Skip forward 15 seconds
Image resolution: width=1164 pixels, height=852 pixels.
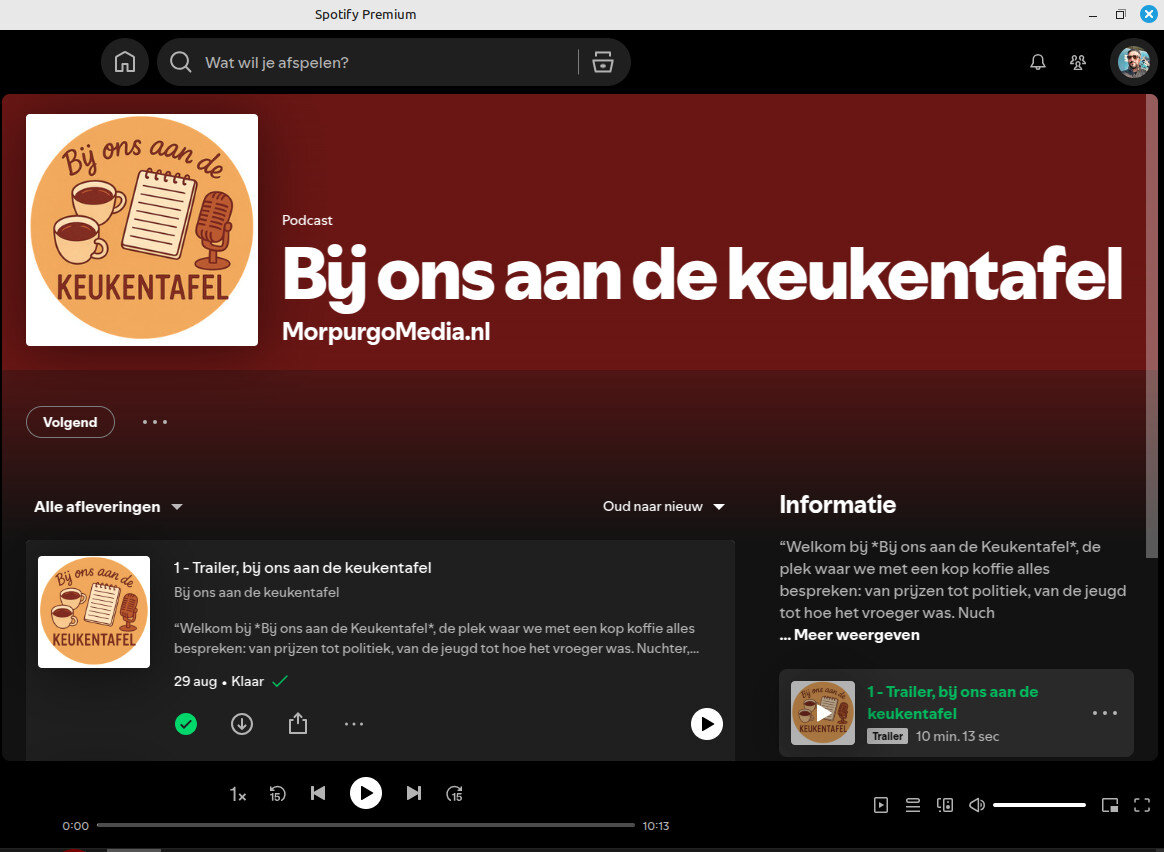[455, 794]
